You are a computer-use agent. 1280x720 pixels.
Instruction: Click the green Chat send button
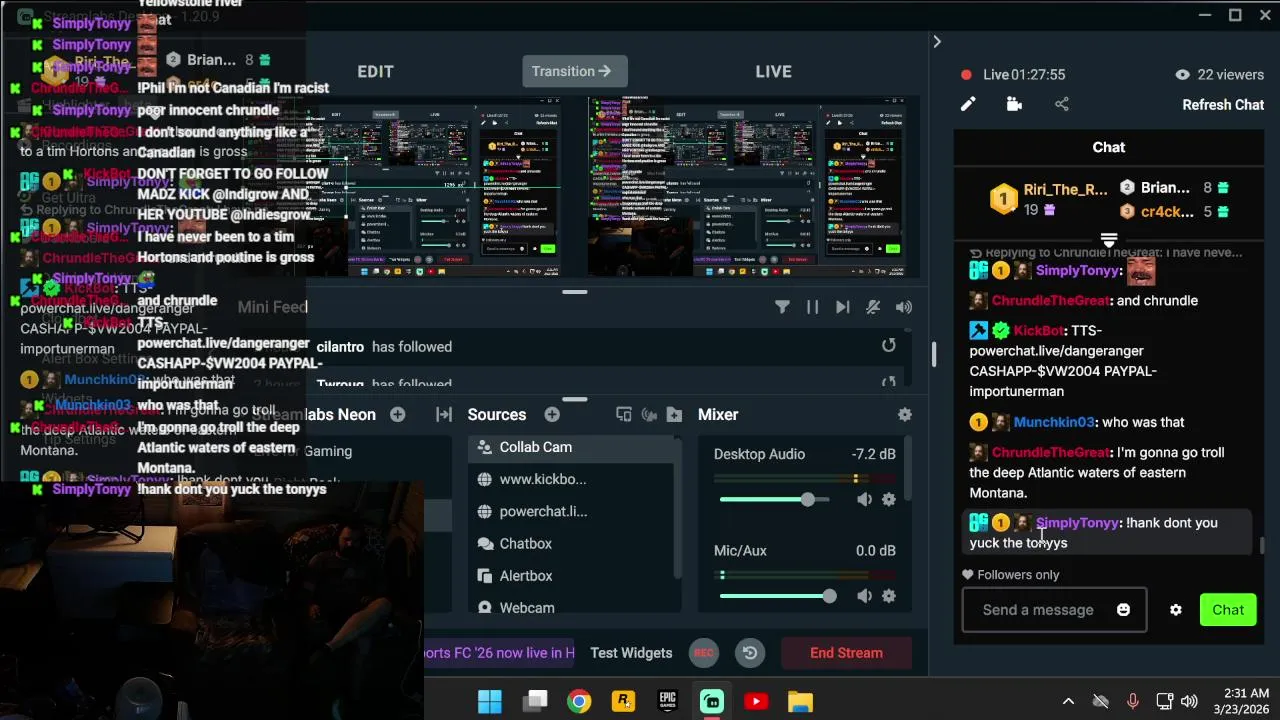click(x=1228, y=610)
